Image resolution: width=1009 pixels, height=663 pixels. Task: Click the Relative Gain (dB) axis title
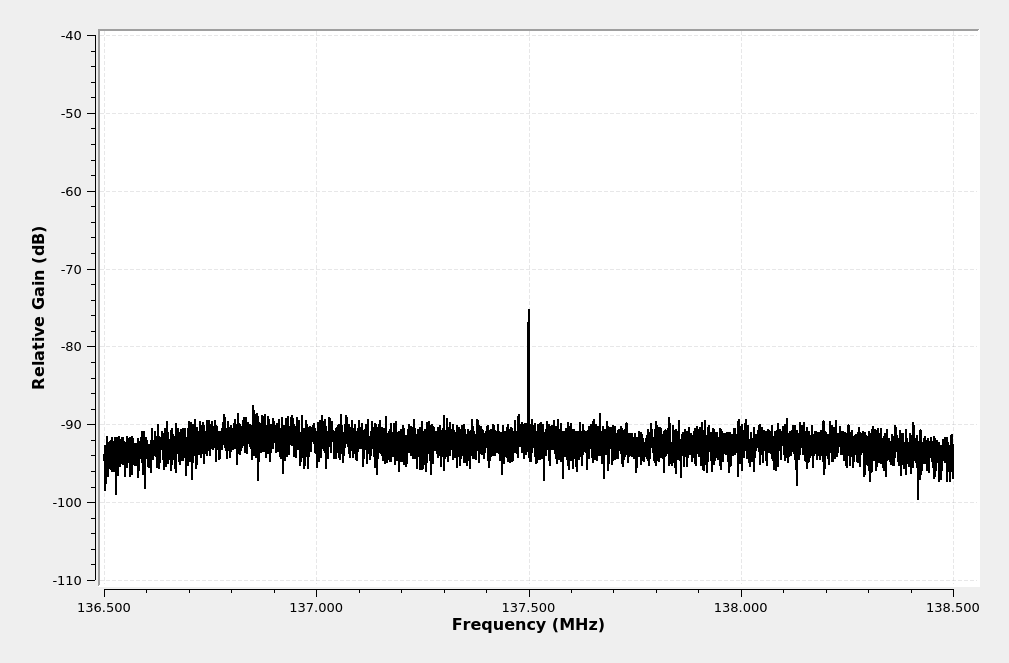coord(40,307)
